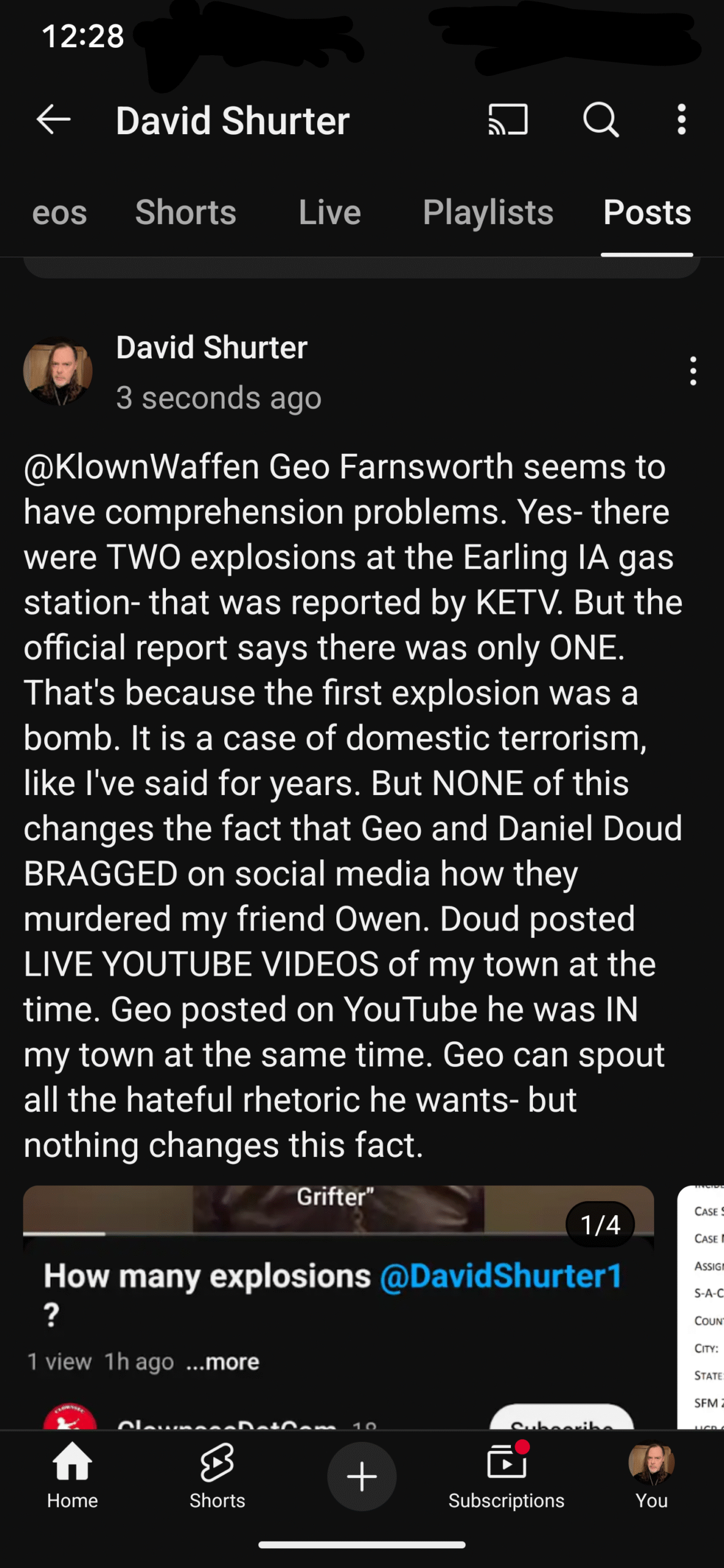This screenshot has width=724, height=1568.
Task: Tap the plus create button
Action: (362, 1476)
